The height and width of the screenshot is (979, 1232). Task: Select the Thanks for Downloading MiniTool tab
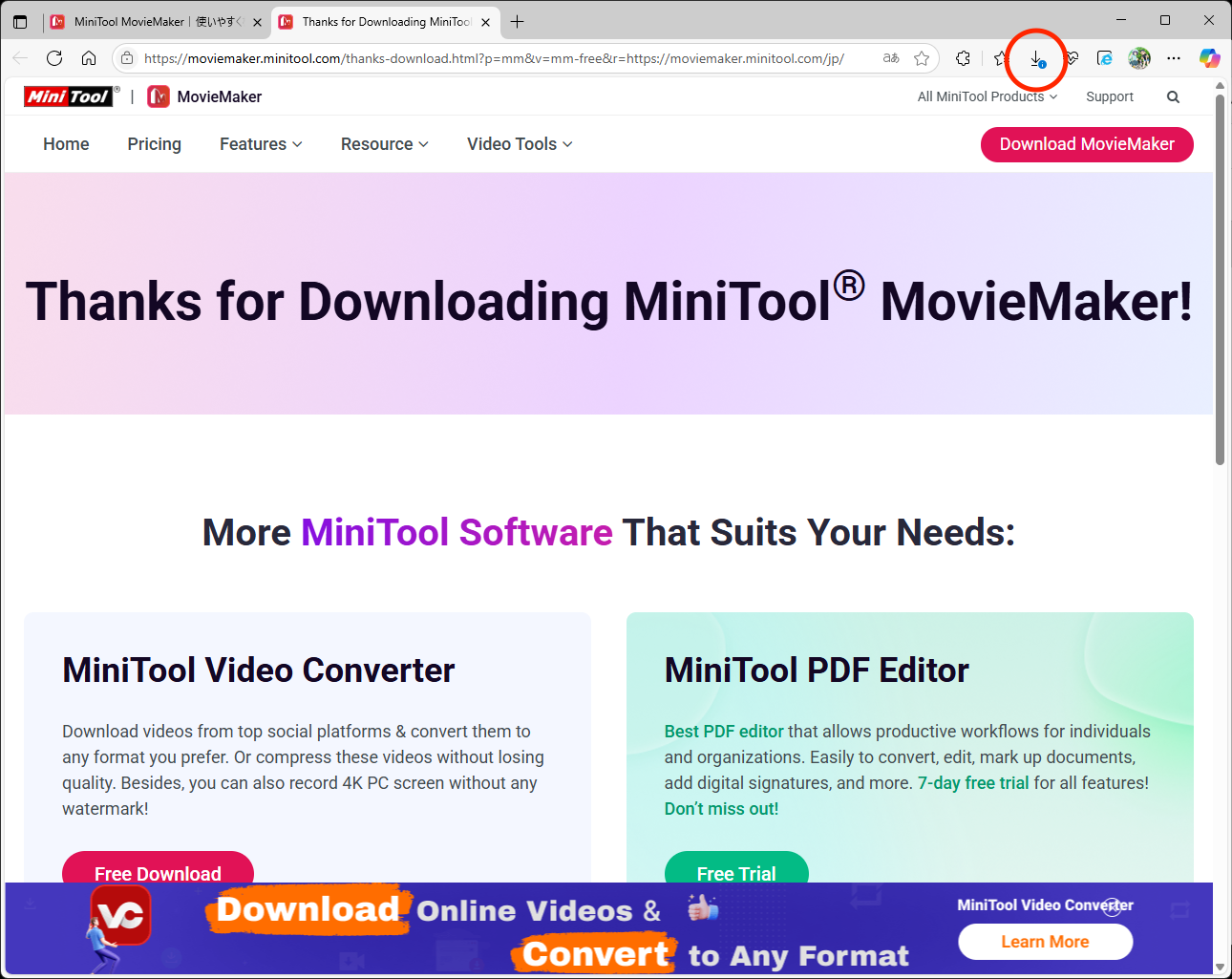[x=385, y=22]
